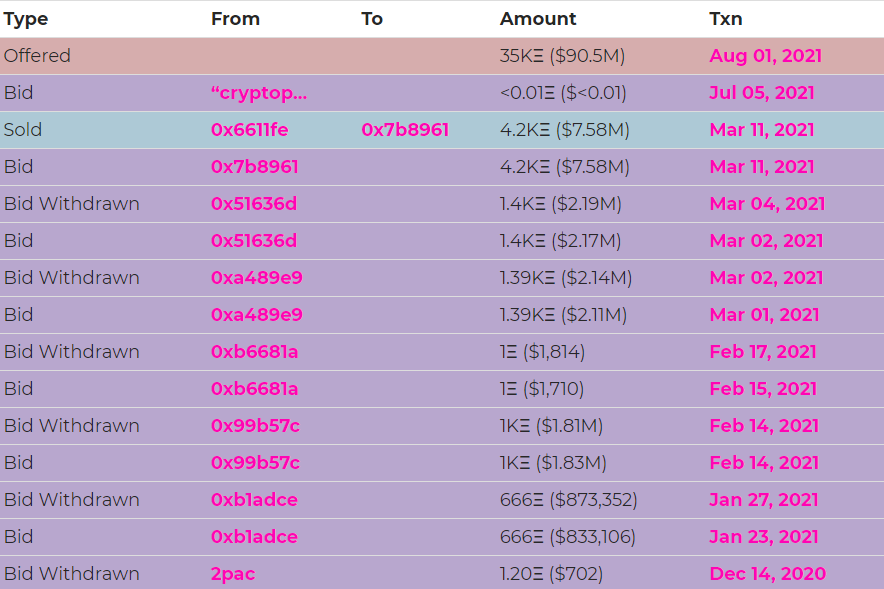The image size is (884, 589).
Task: Open the Feb 17, 2021 transaction link
Action: [763, 352]
